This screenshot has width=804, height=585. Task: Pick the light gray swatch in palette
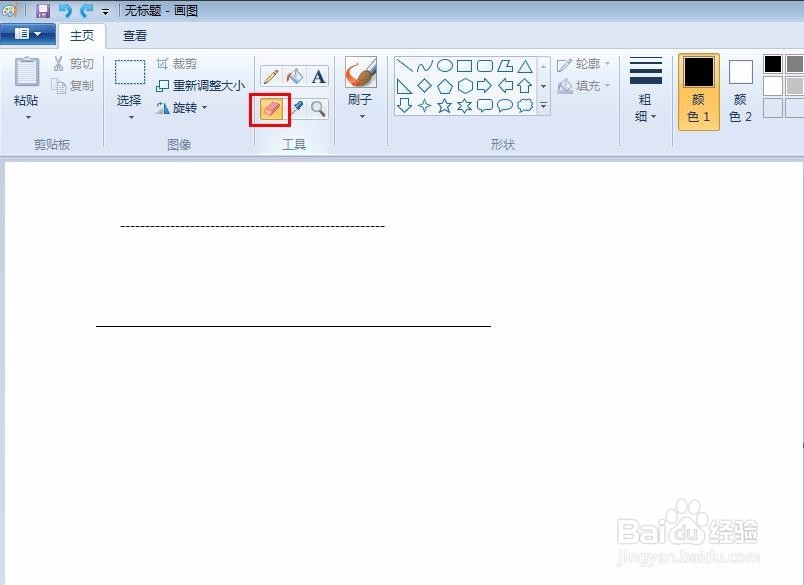point(794,86)
